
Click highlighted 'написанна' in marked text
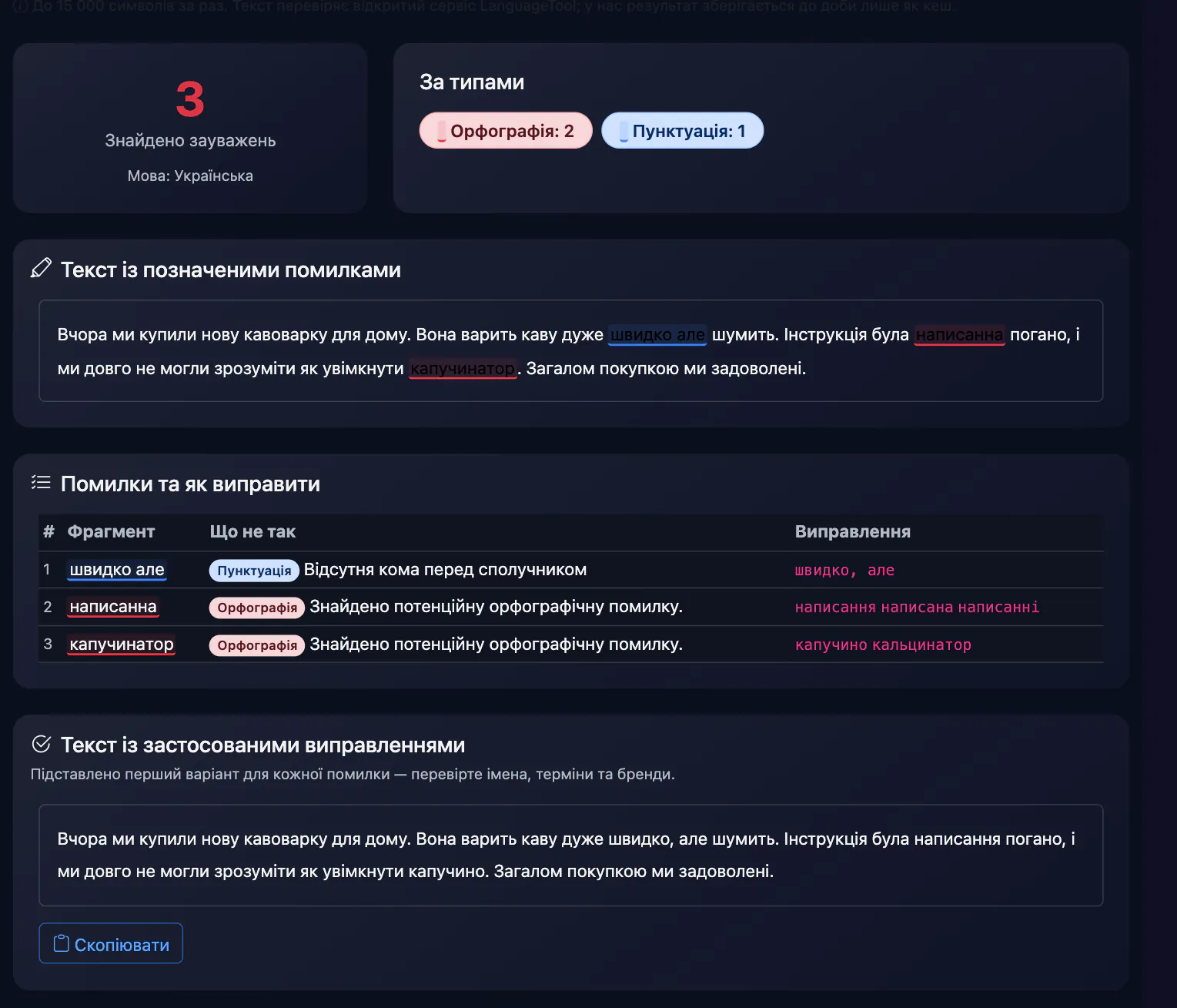tap(960, 335)
